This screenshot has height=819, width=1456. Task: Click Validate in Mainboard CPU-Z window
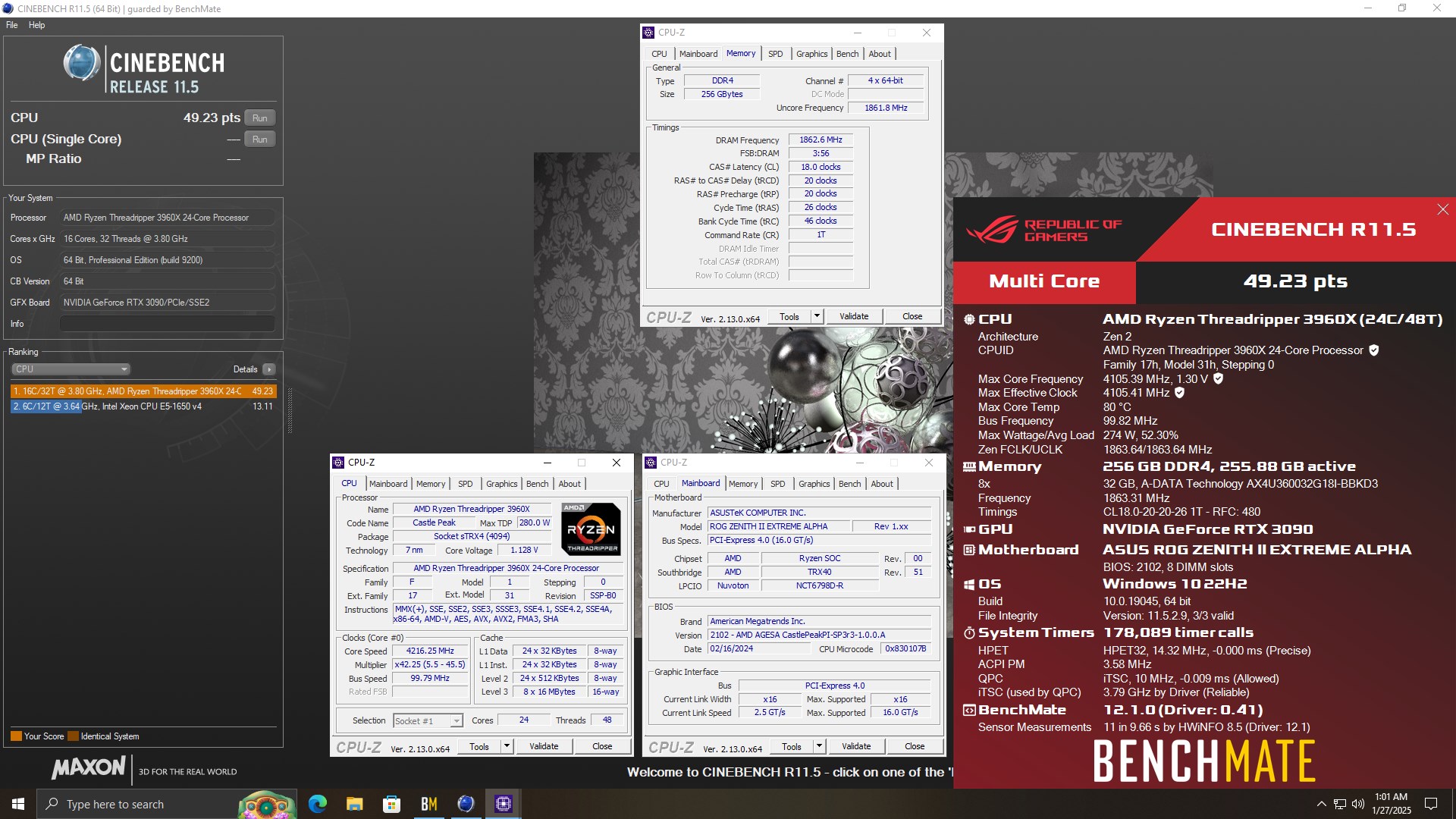click(856, 746)
